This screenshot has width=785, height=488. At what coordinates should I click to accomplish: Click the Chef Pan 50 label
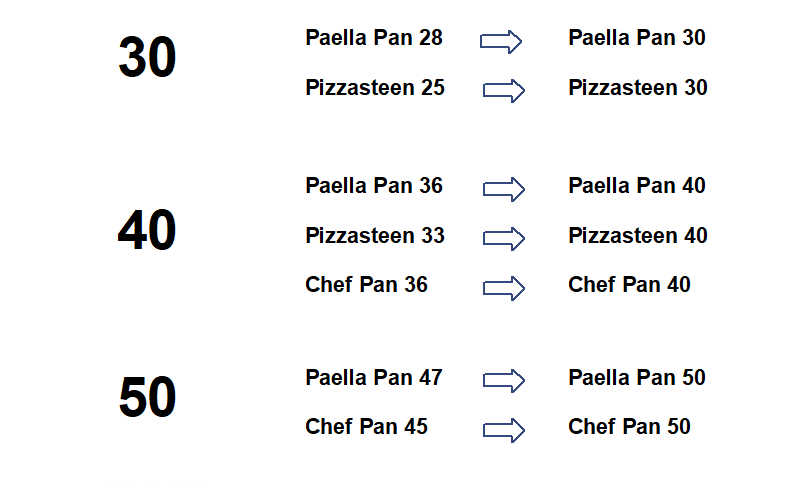pos(629,427)
